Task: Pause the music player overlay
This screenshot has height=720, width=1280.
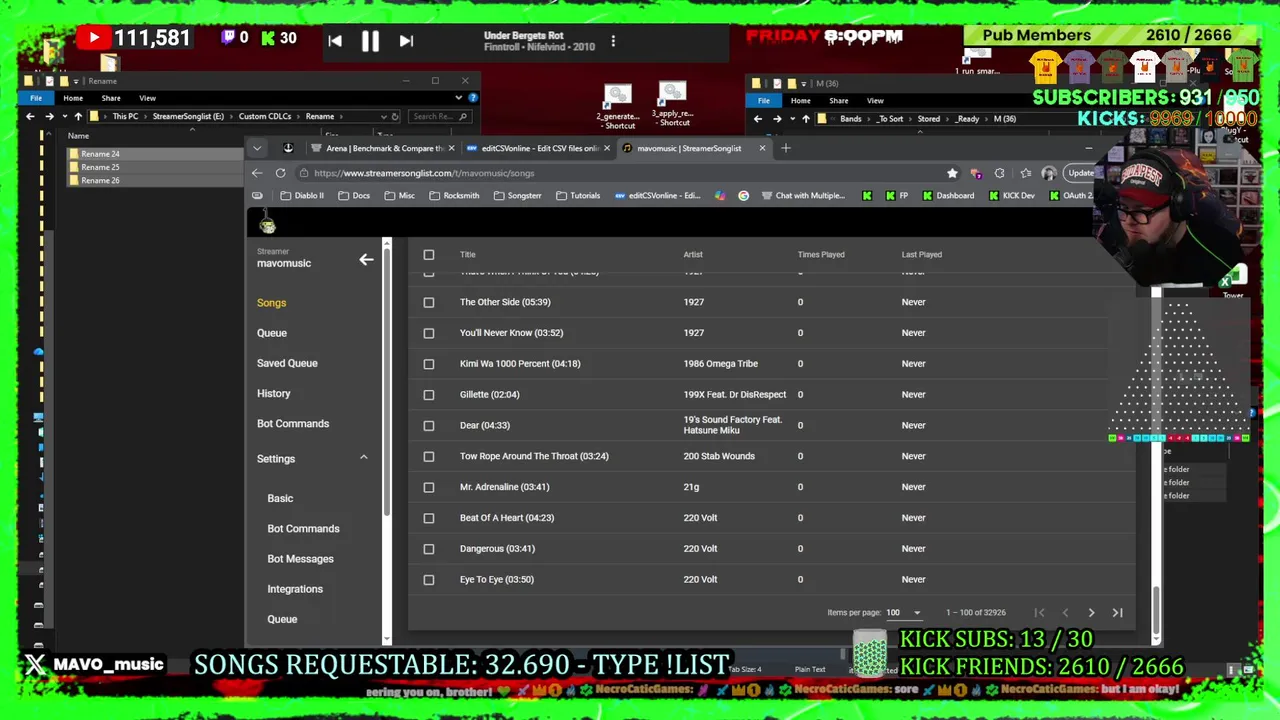Action: point(370,41)
